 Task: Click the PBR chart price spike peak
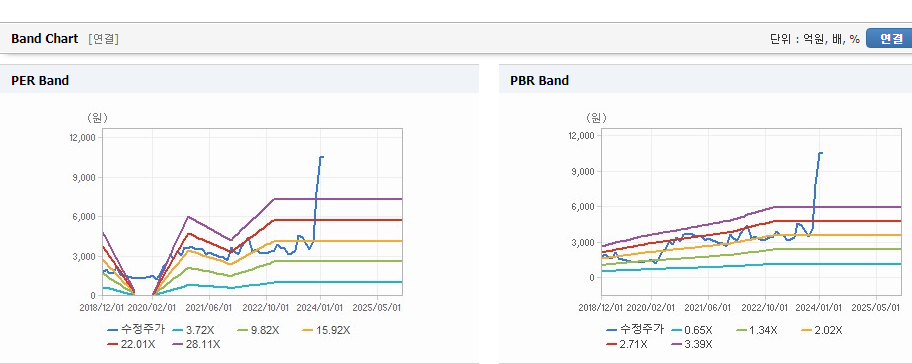pos(820,153)
